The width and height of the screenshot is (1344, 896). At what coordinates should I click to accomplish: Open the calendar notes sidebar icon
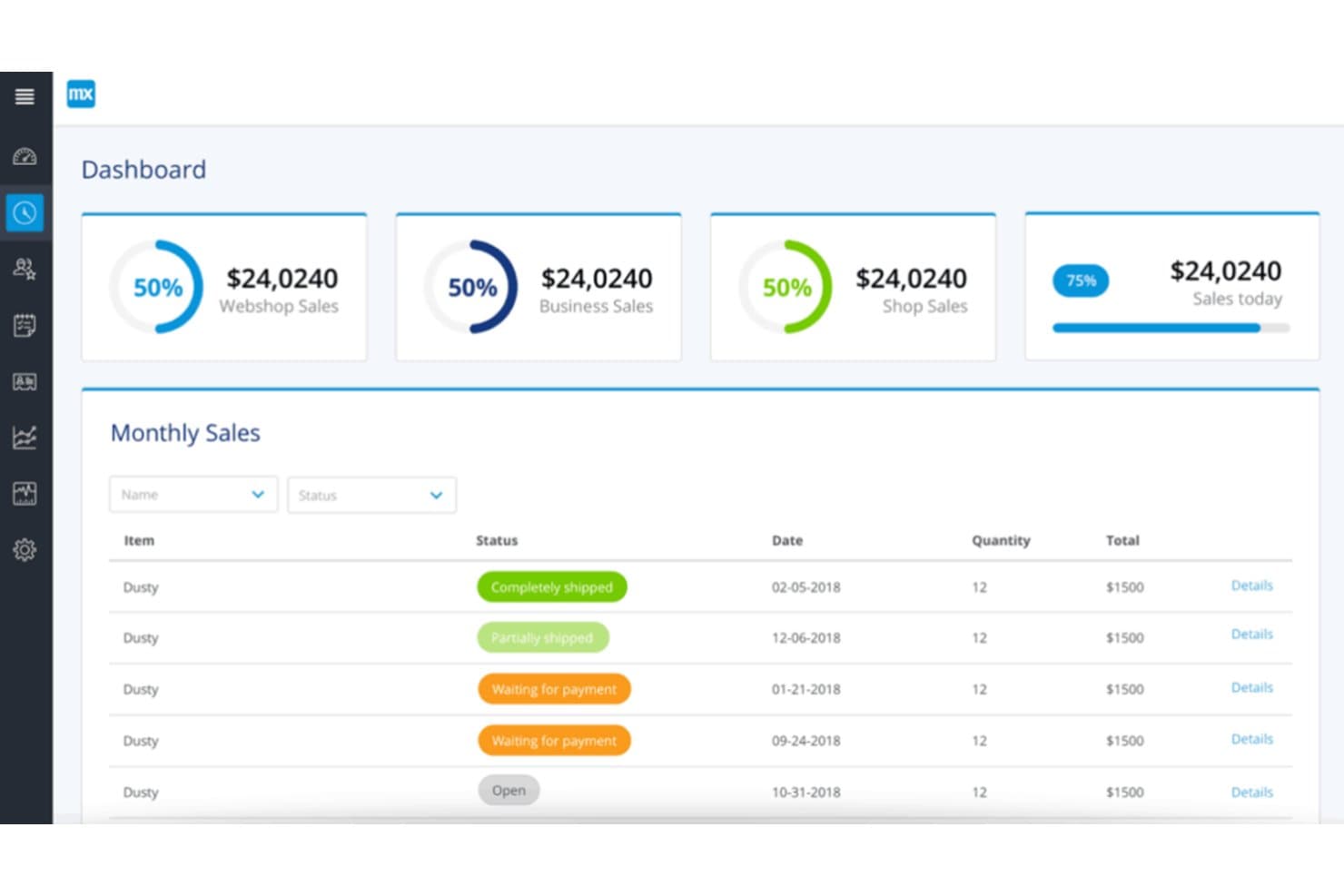pyautogui.click(x=25, y=325)
